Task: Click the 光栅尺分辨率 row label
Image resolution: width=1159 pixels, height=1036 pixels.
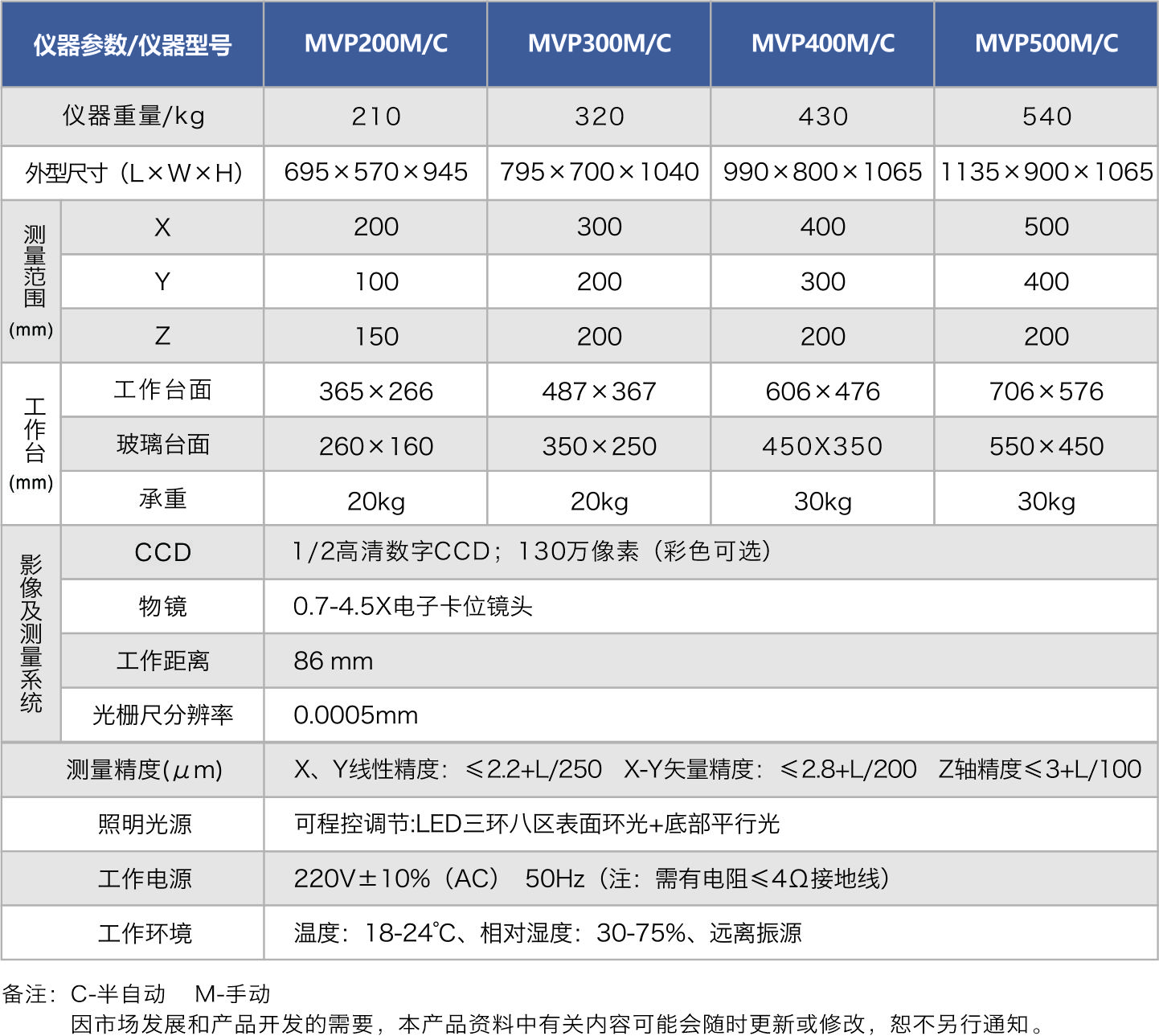Action: pyautogui.click(x=162, y=715)
